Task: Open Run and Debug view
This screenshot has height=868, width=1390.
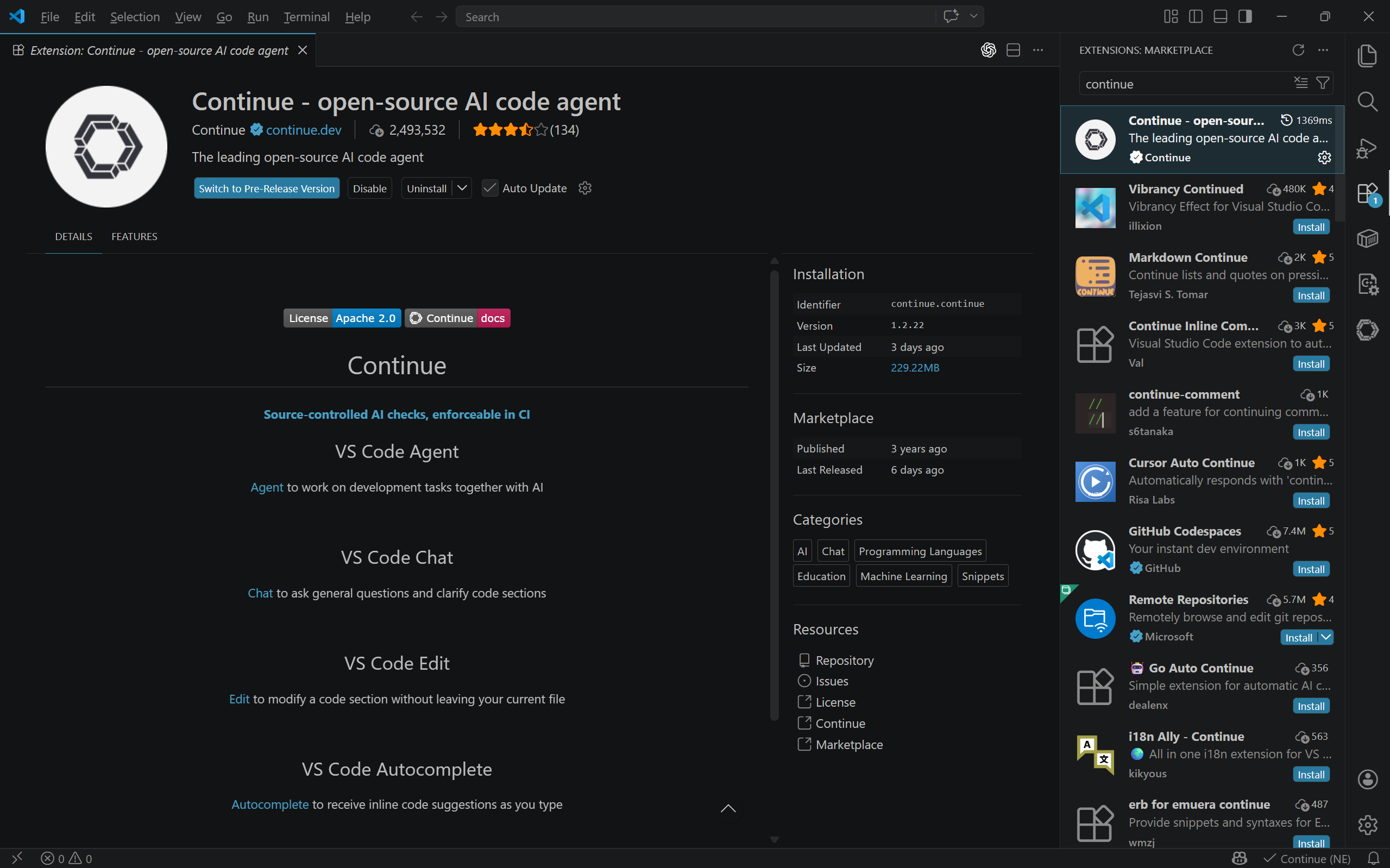Action: (1367, 148)
